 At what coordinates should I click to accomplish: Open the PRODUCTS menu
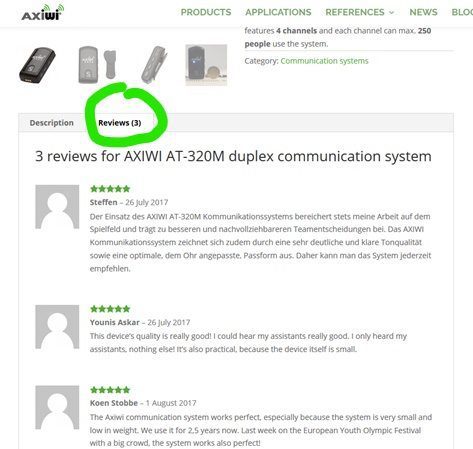206,12
